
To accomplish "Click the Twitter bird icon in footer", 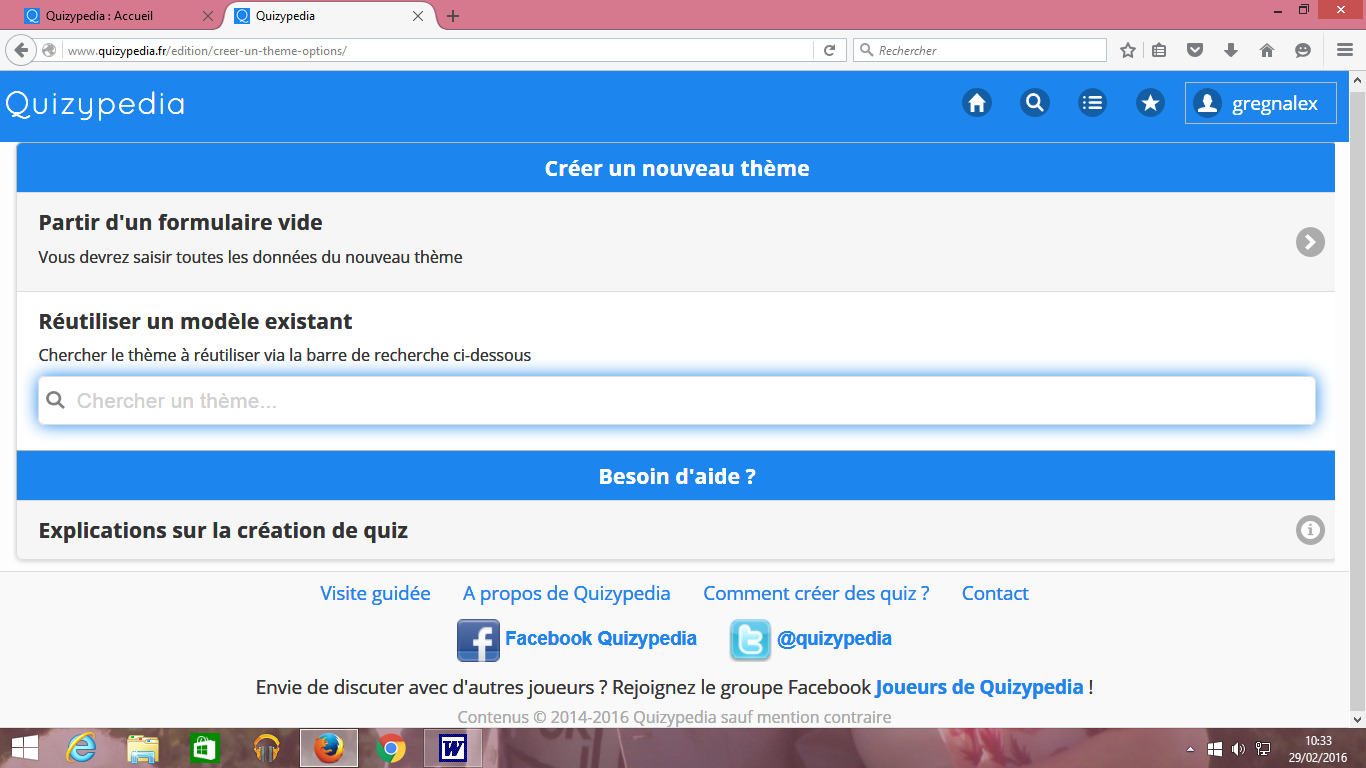I will click(750, 640).
